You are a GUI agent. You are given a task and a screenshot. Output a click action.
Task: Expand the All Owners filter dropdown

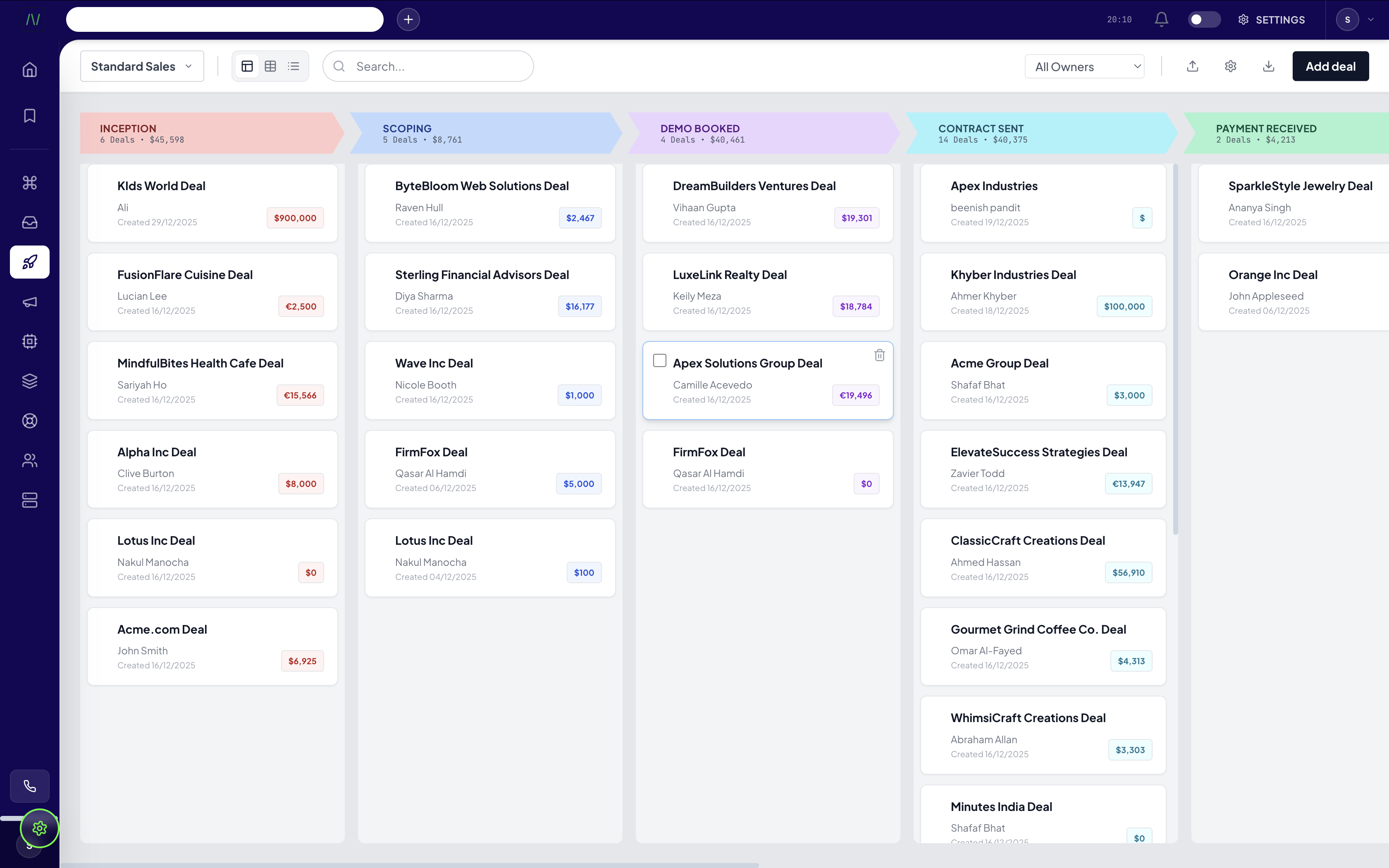tap(1084, 67)
